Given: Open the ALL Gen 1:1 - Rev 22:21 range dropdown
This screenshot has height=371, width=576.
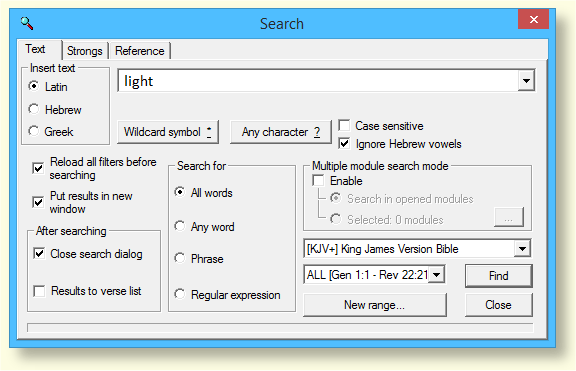Looking at the screenshot, I should tap(436, 274).
